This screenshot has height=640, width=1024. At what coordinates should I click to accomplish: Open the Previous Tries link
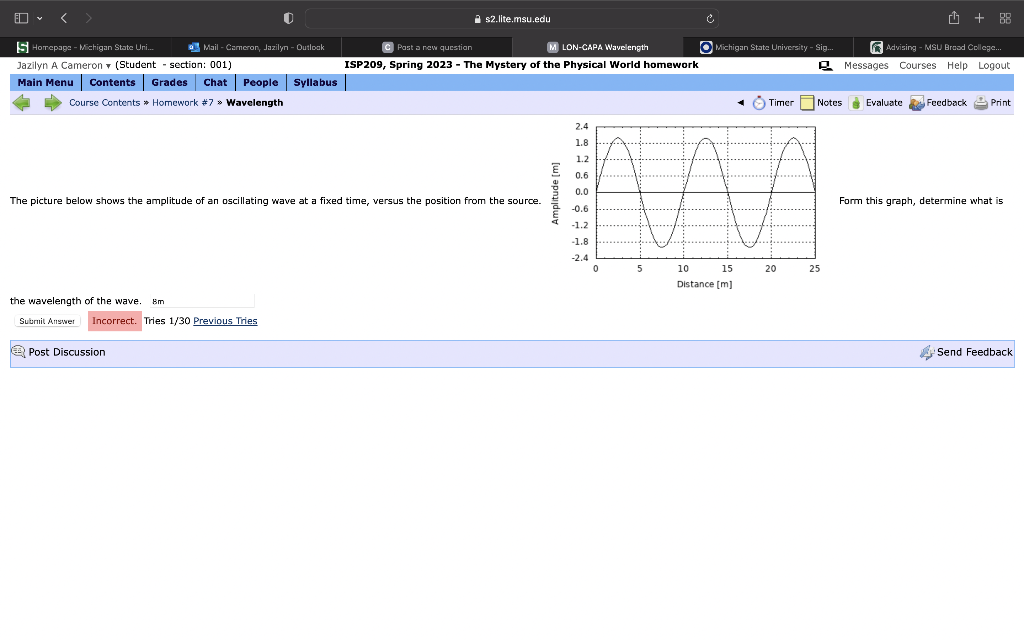pos(225,321)
